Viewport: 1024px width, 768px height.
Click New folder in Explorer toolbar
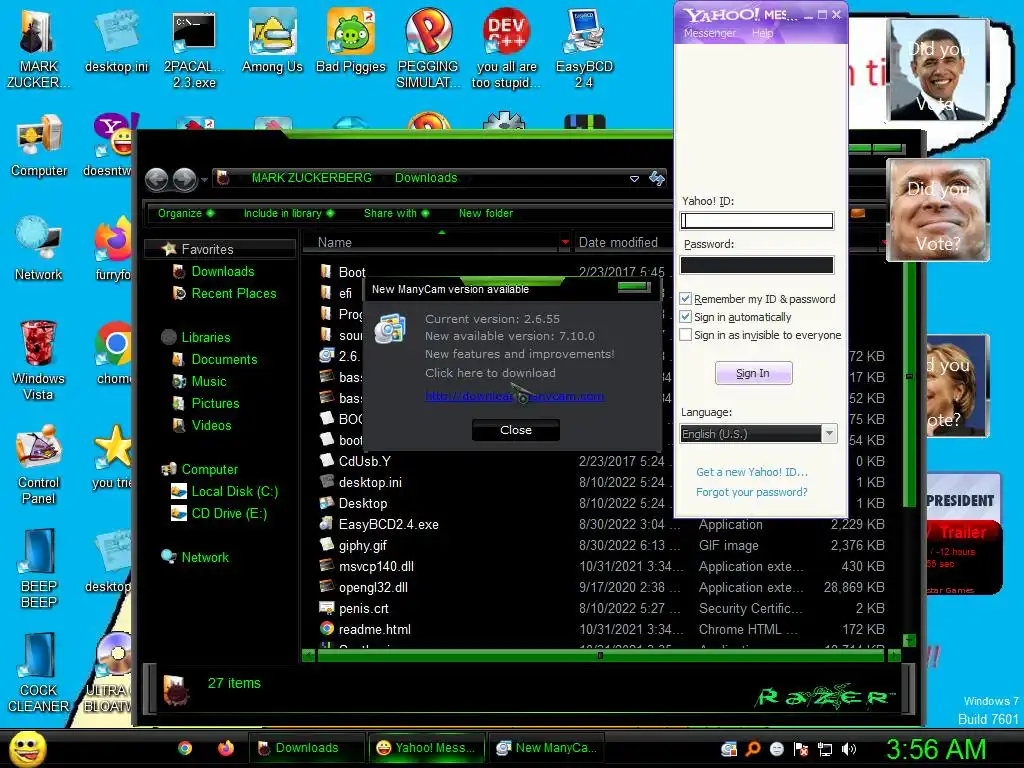point(486,214)
